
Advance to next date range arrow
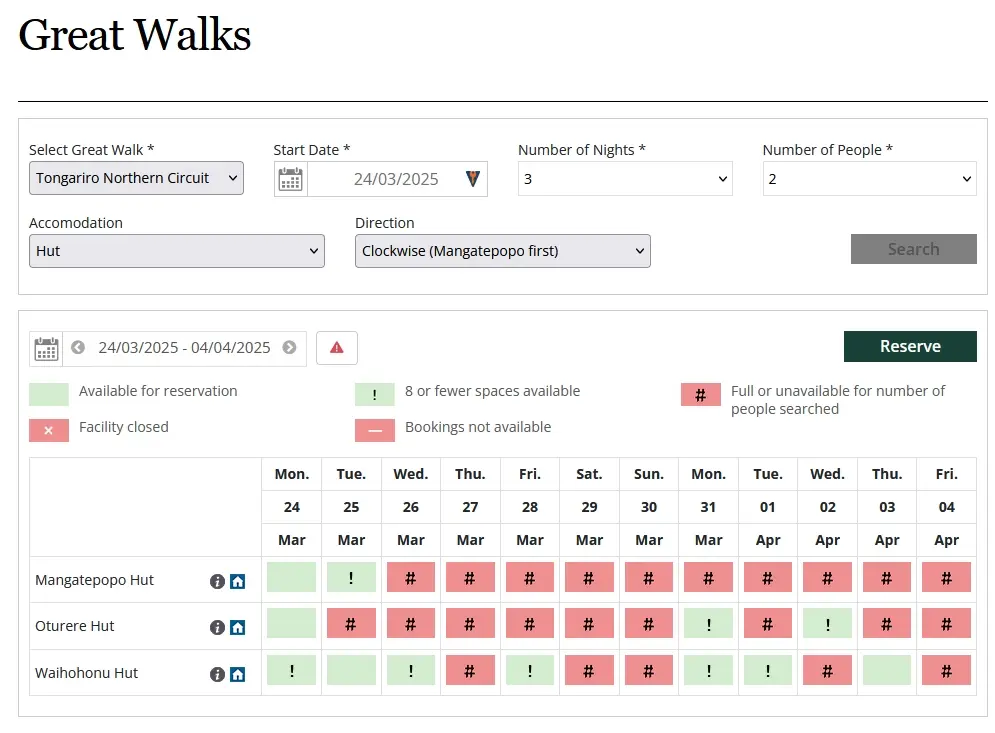[289, 347]
